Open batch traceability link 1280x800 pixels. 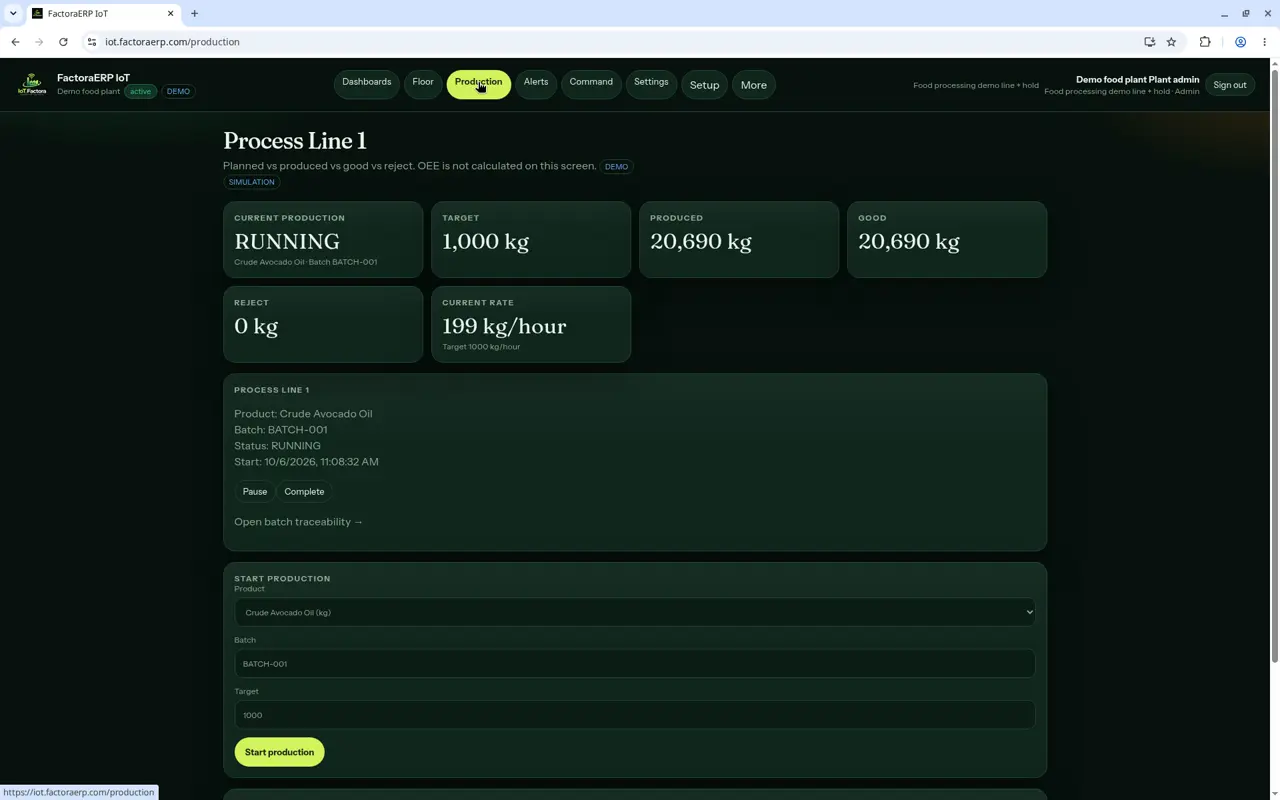[x=298, y=522]
